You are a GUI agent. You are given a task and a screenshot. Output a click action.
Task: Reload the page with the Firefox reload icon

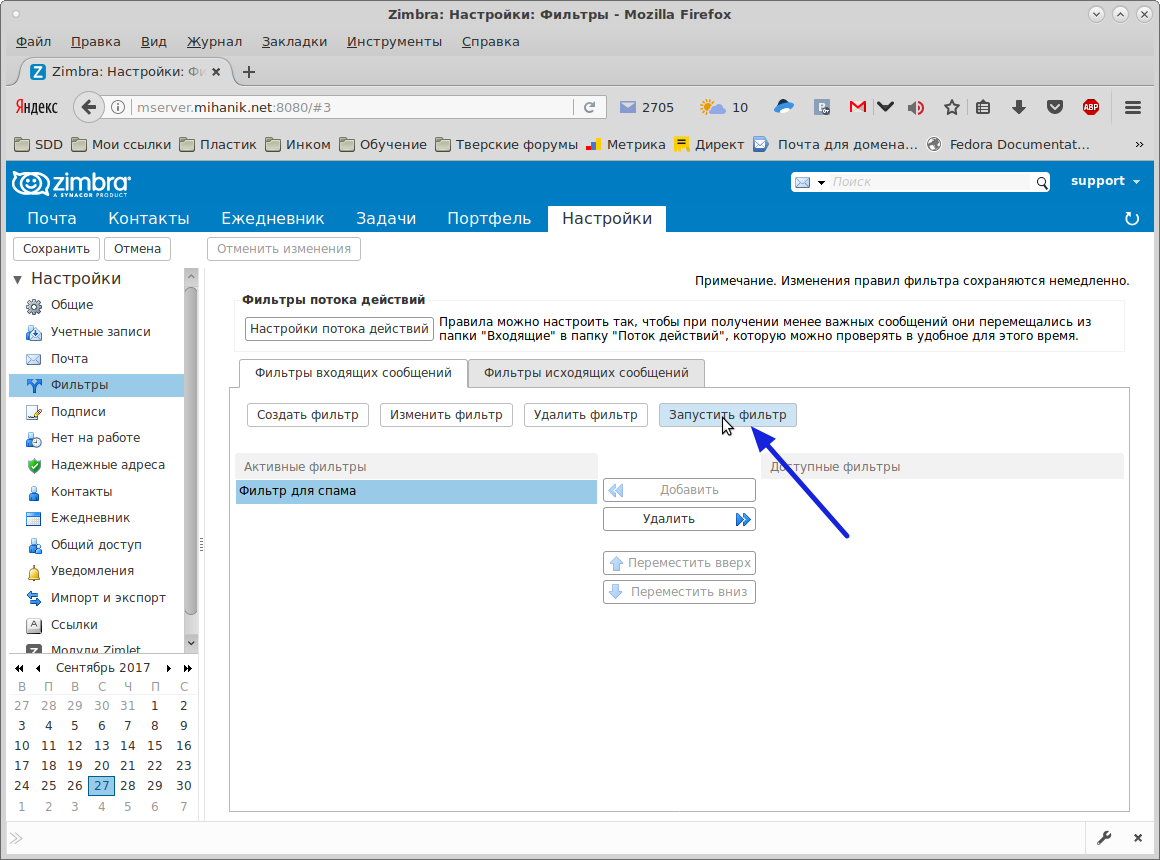(x=590, y=107)
